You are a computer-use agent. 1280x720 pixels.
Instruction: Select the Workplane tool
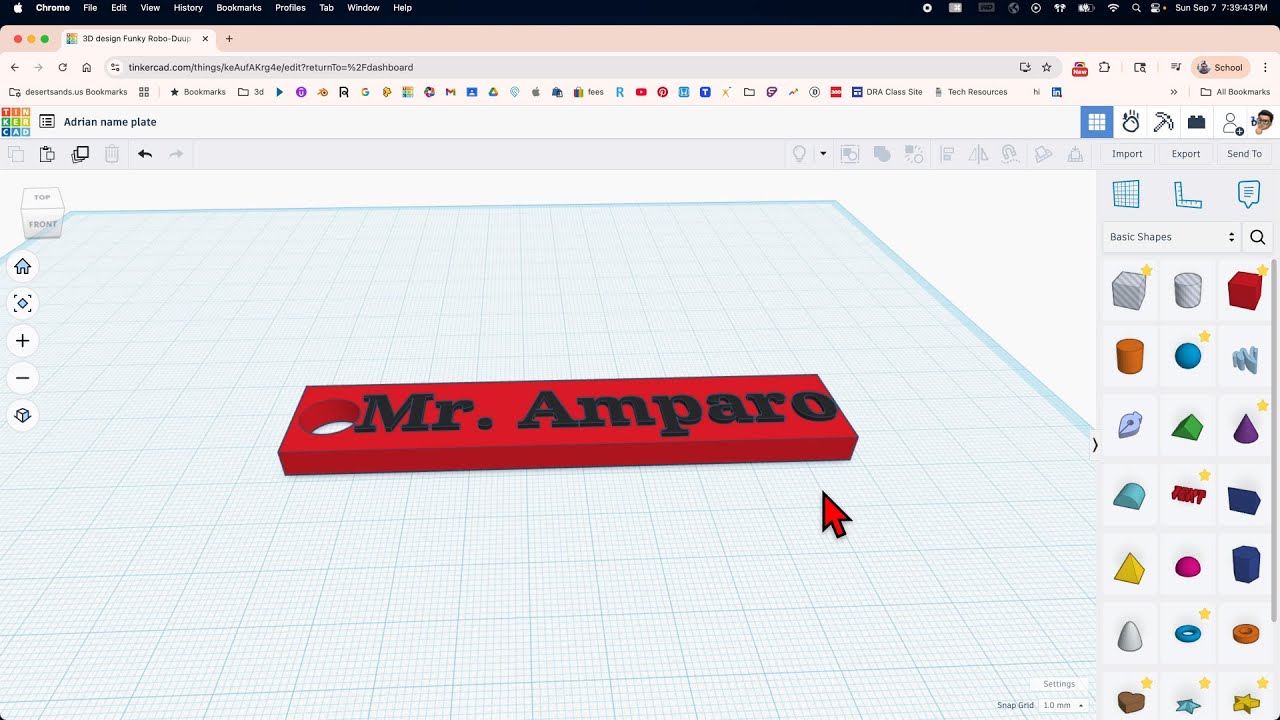point(1126,194)
